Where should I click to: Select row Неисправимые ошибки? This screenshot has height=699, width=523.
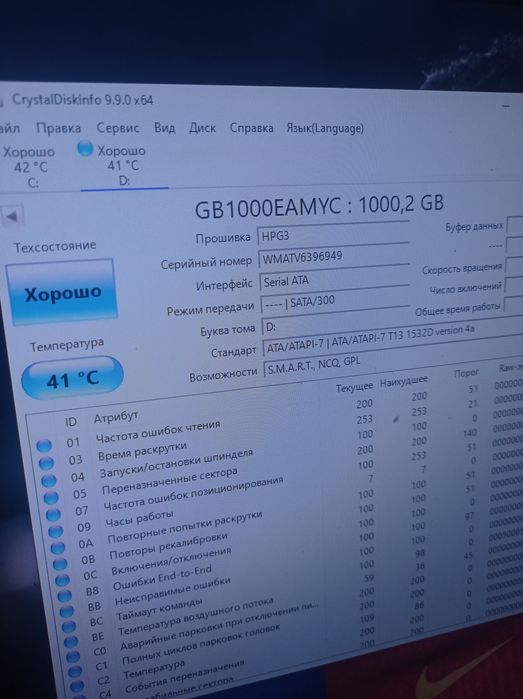[x=173, y=592]
